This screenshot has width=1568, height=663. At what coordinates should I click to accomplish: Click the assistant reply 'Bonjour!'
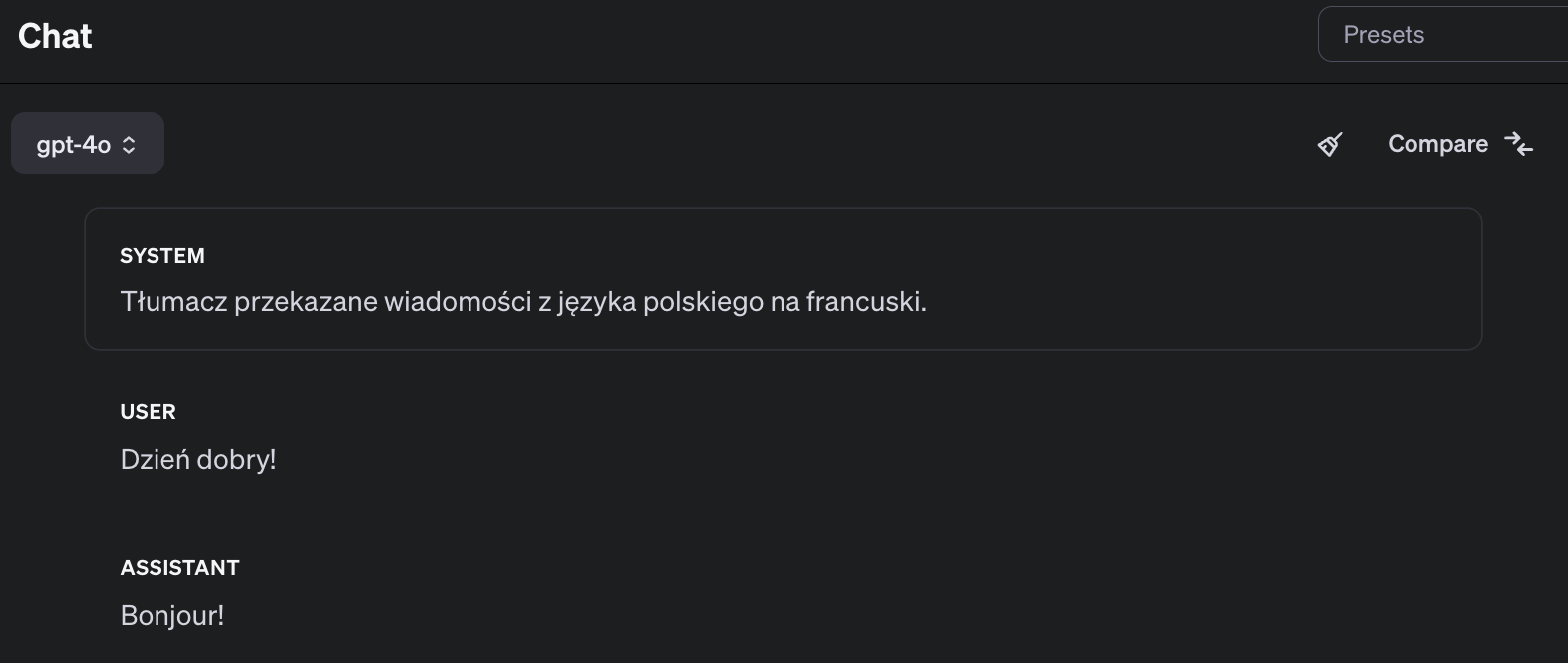tap(171, 616)
